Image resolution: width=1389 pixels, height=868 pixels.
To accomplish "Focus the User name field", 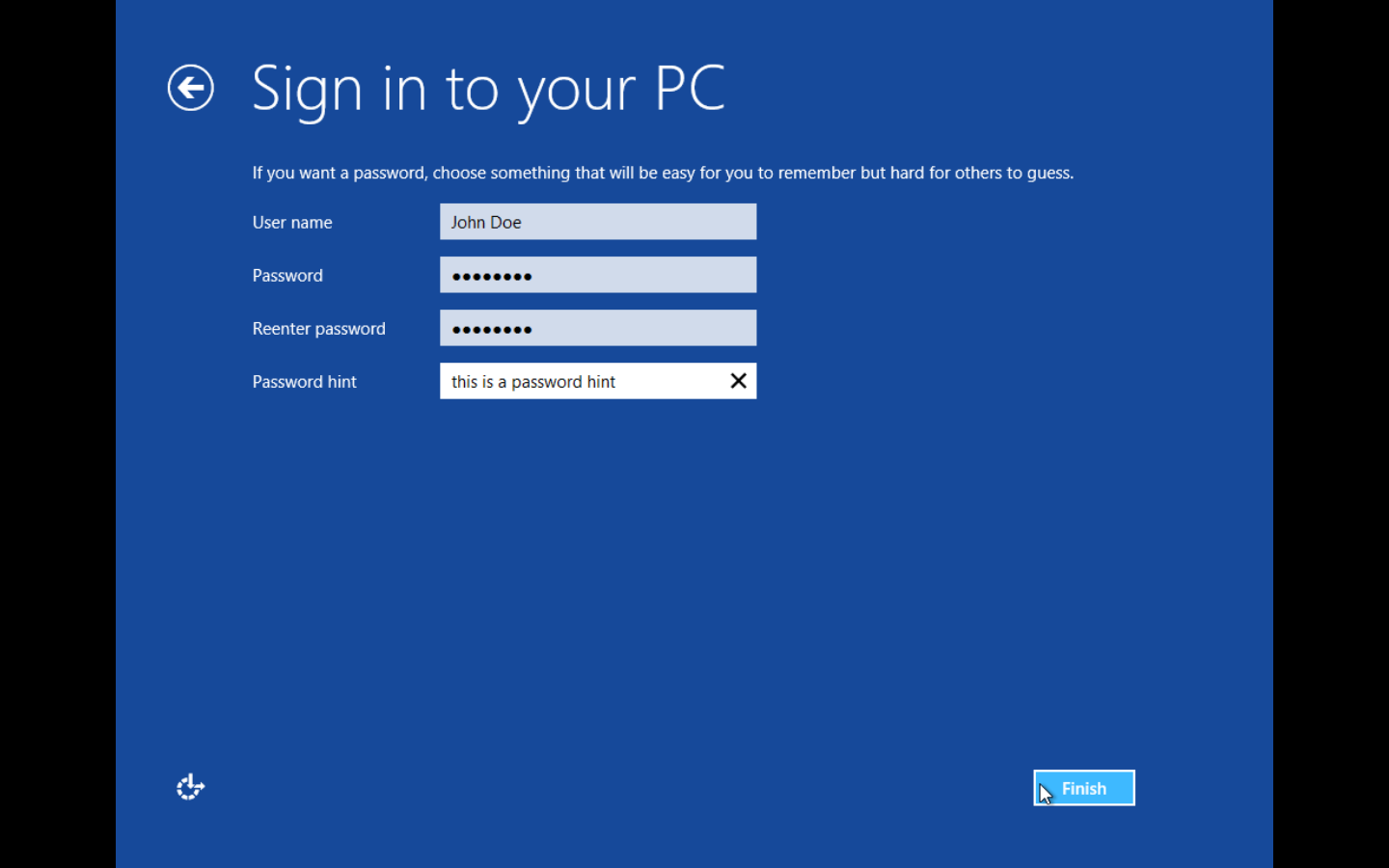I will 598,222.
